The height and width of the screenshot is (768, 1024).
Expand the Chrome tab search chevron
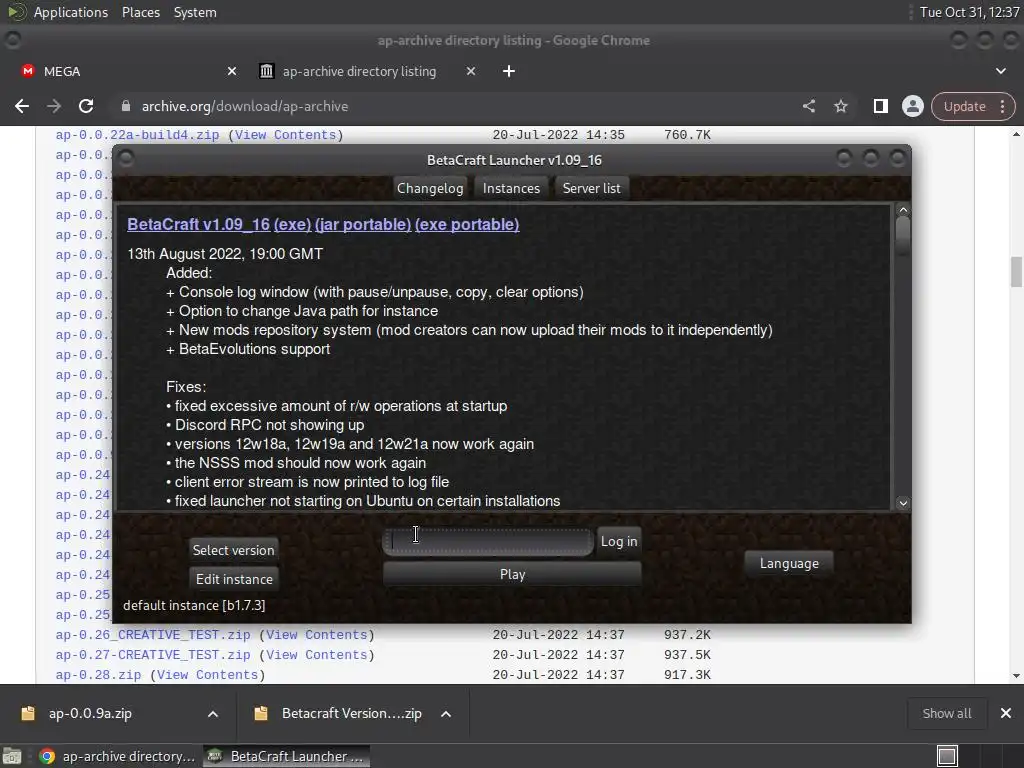pos(1000,71)
